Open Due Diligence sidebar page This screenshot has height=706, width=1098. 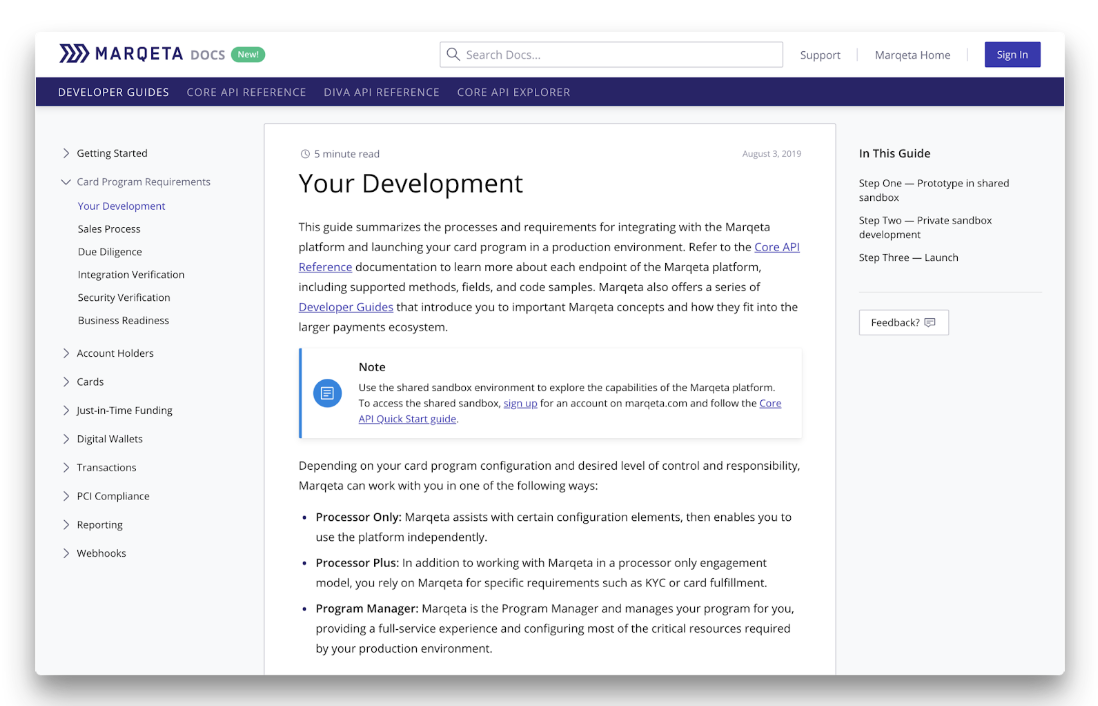coord(110,251)
